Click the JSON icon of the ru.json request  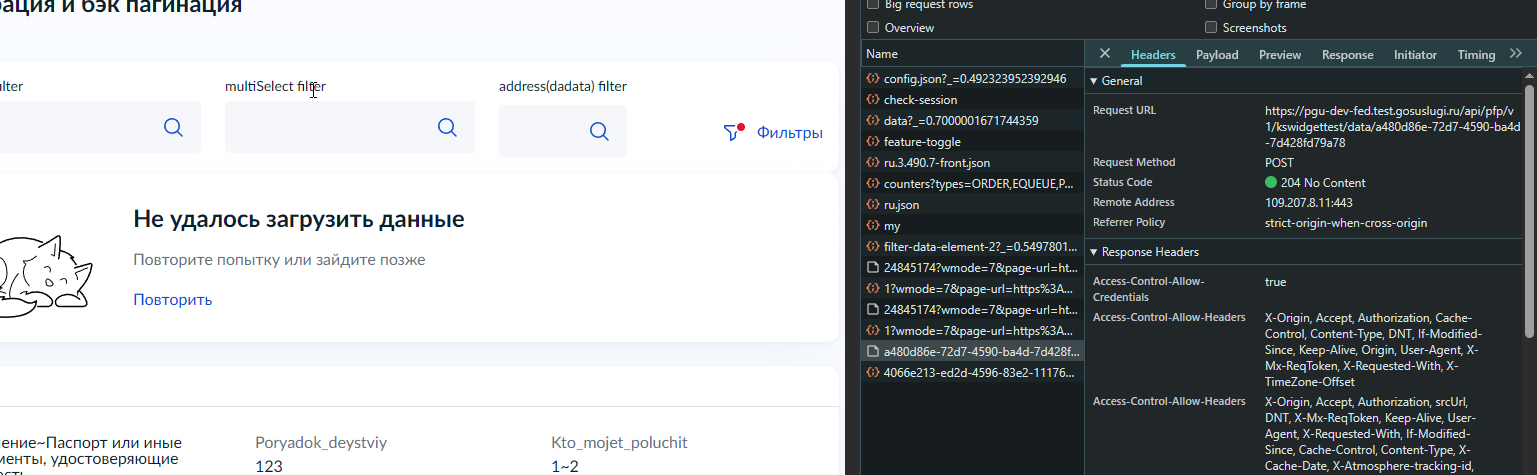873,204
